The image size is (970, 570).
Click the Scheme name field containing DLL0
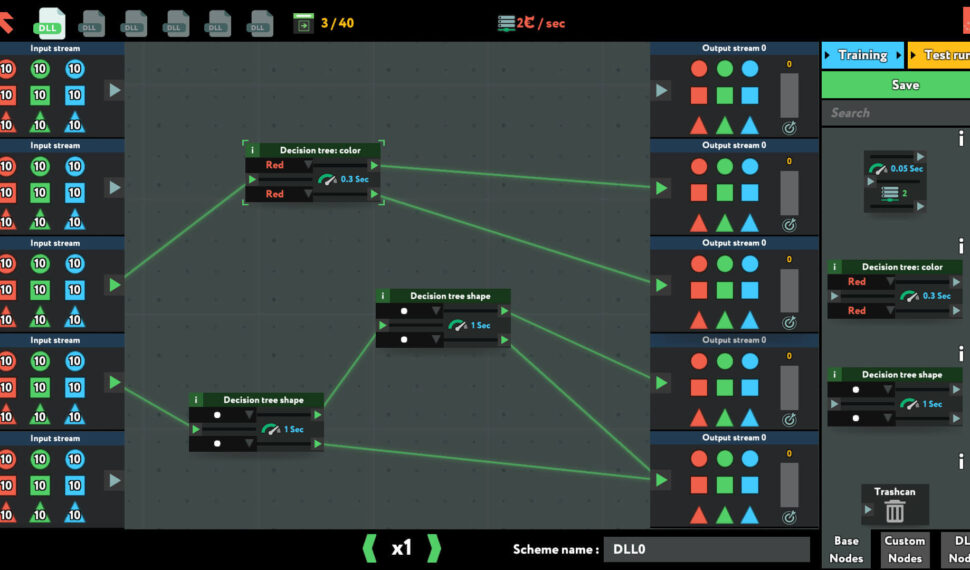706,549
